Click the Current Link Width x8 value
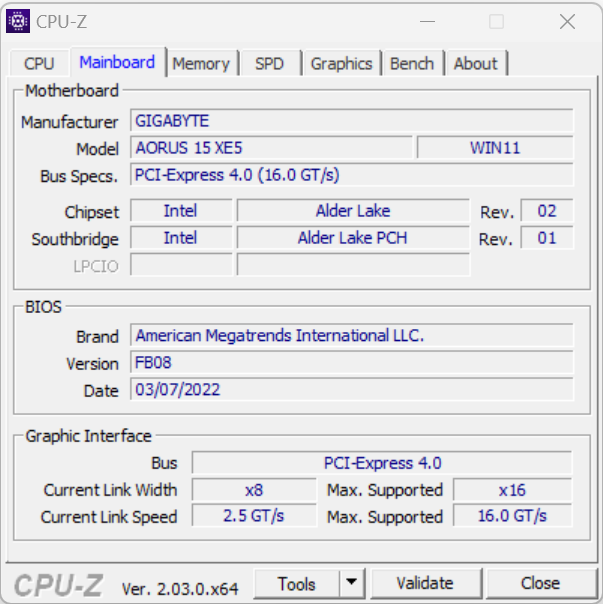 click(x=254, y=490)
